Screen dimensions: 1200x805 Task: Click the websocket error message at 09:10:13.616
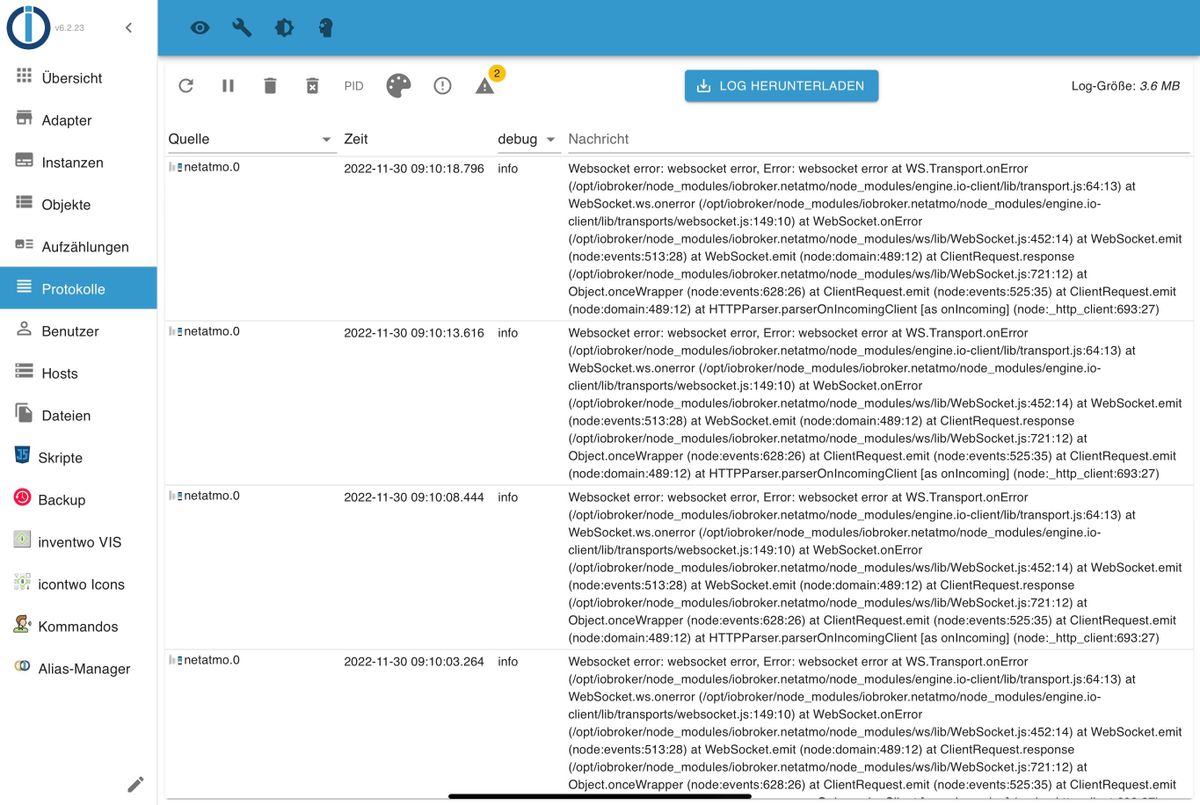pyautogui.click(x=876, y=403)
